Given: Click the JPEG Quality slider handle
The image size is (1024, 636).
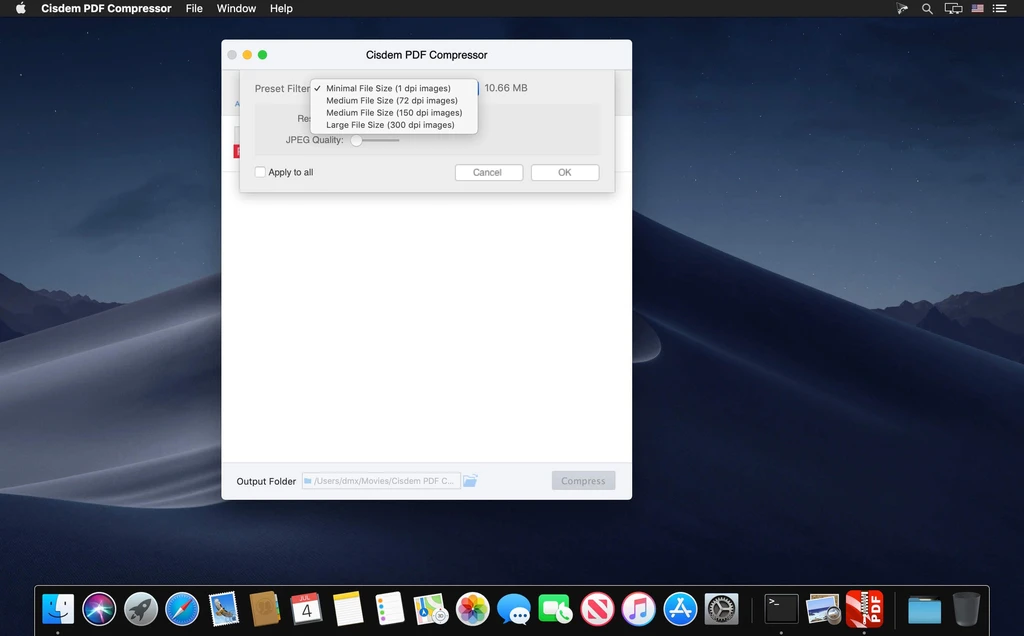Looking at the screenshot, I should (x=356, y=140).
